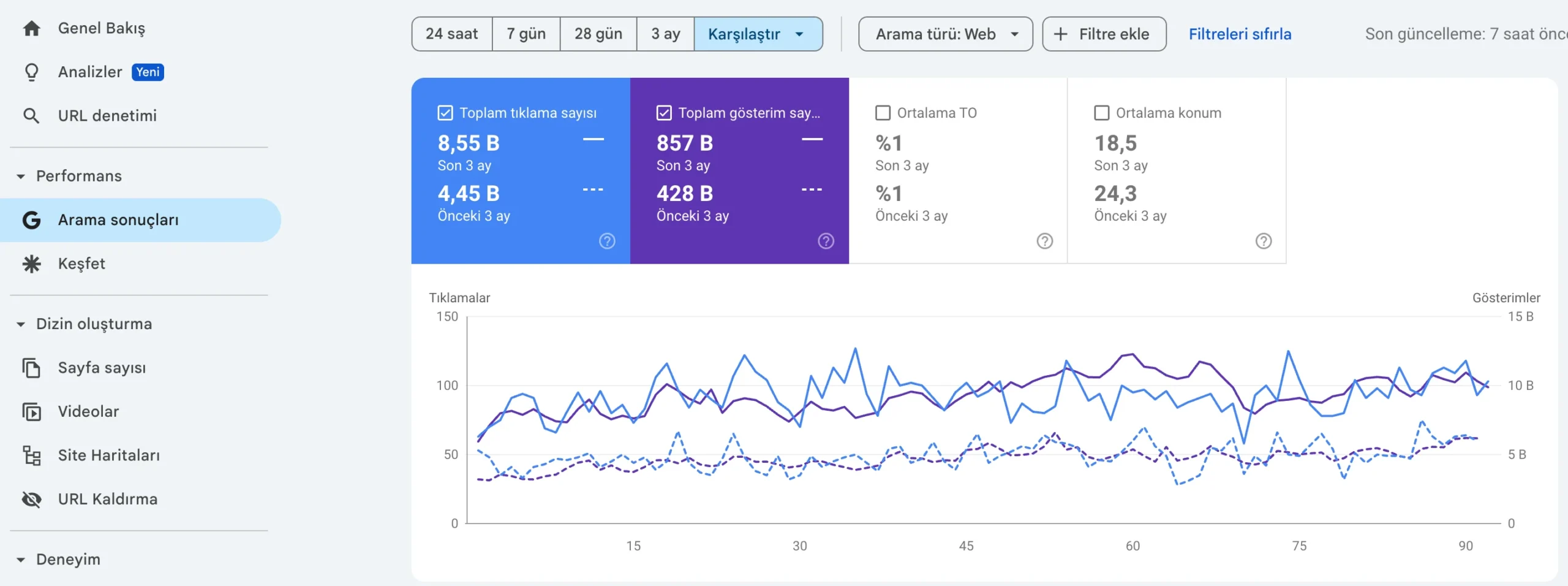
Task: Open Sayfa sayısı pages icon
Action: (31, 368)
